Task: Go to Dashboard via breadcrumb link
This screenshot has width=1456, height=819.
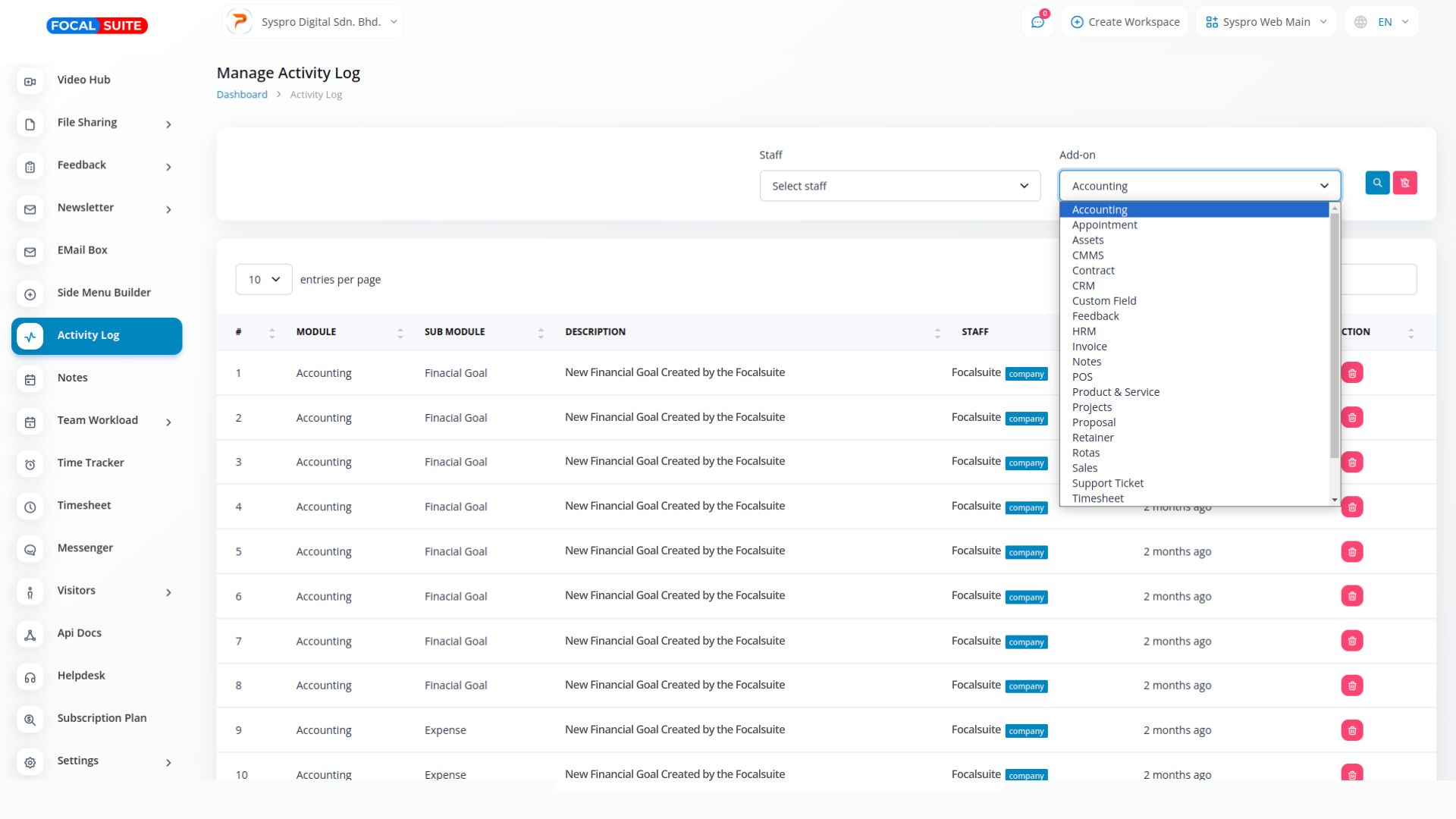Action: click(x=242, y=95)
